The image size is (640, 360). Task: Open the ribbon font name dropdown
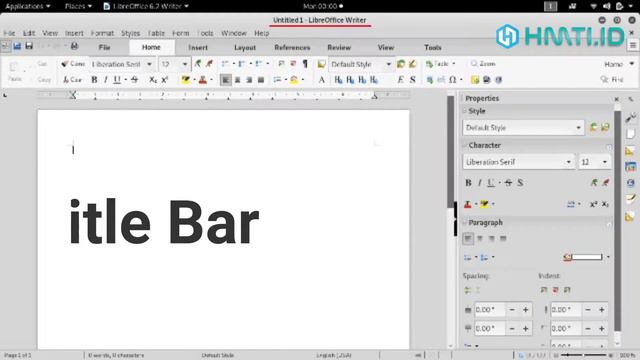149,64
